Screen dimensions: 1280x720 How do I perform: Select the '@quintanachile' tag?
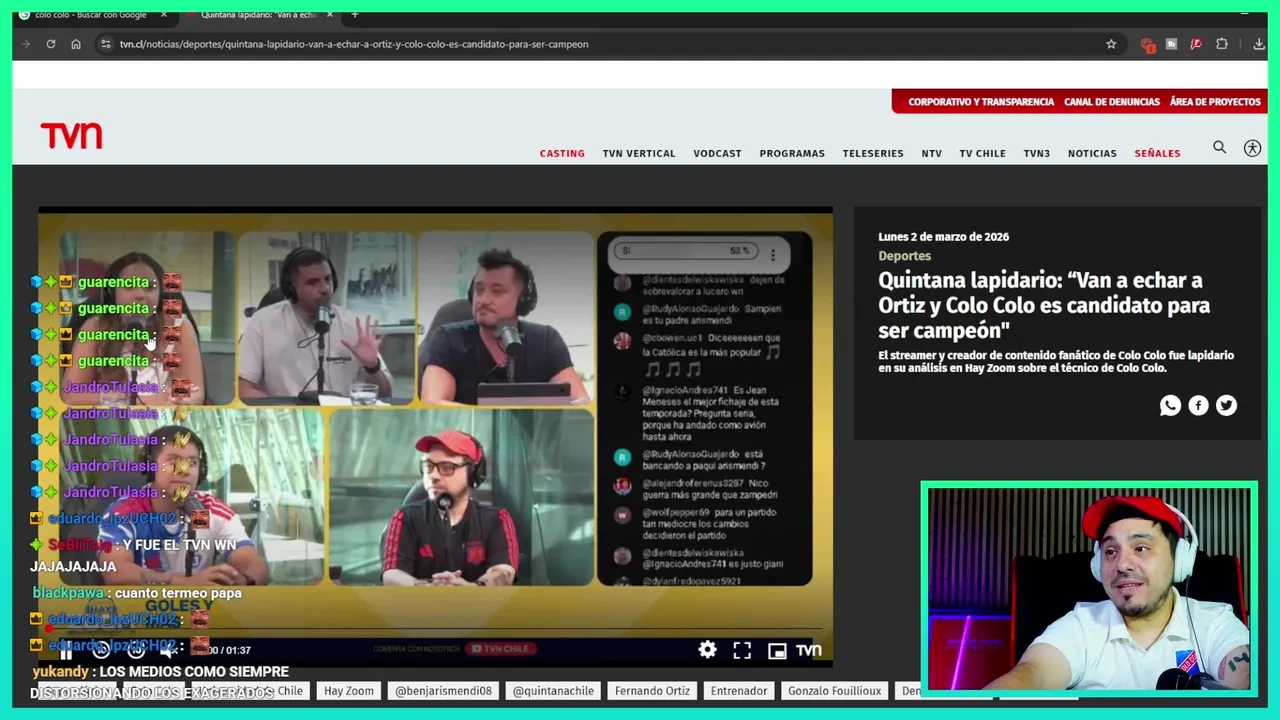[553, 691]
